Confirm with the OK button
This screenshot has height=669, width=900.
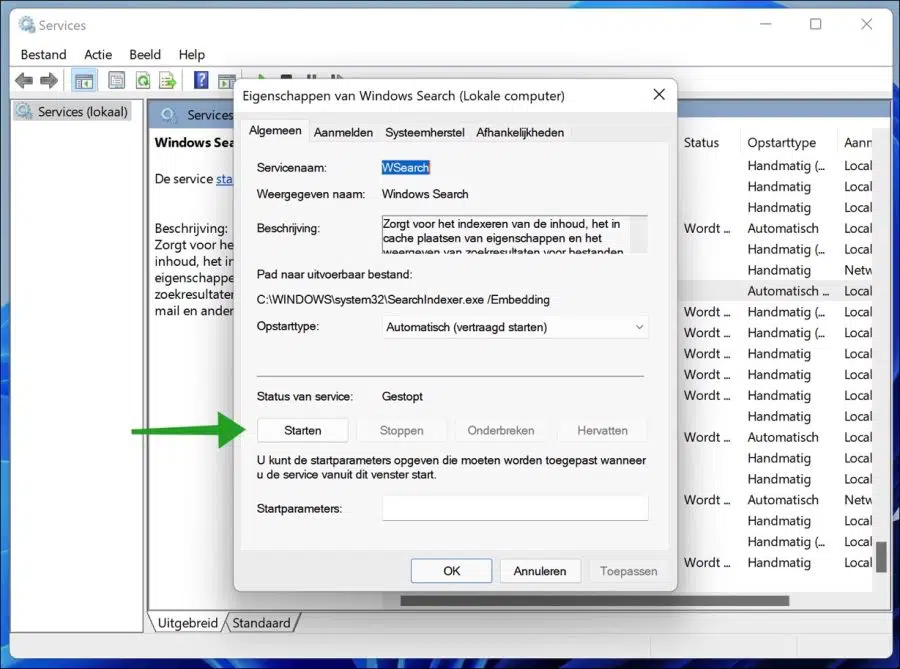click(x=452, y=571)
